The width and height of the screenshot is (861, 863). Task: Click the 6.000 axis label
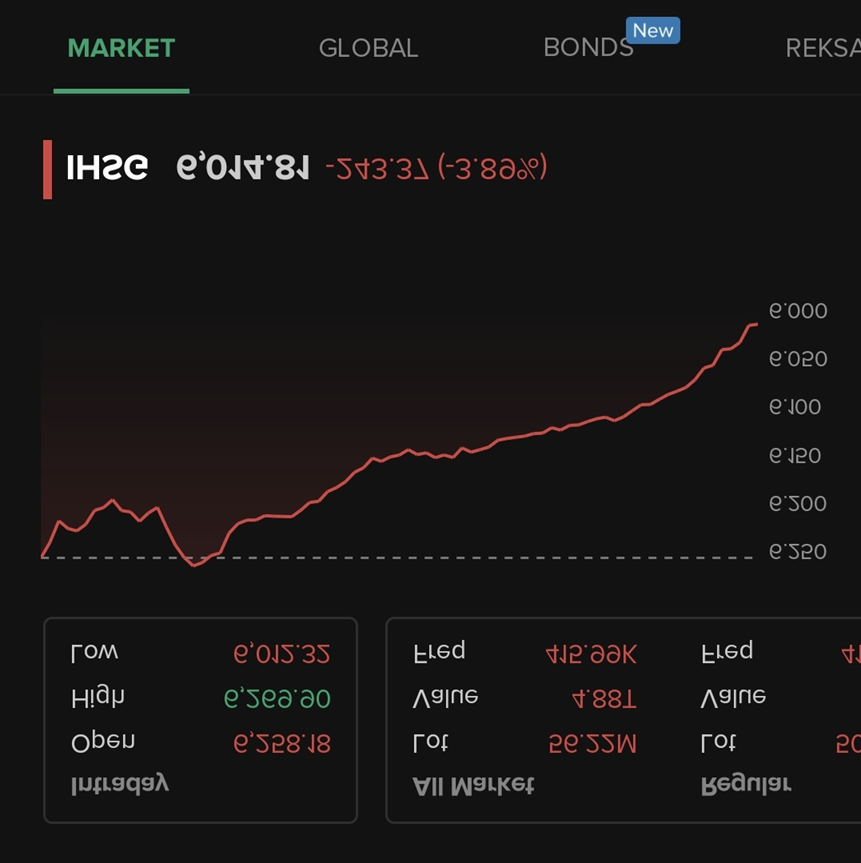(798, 311)
